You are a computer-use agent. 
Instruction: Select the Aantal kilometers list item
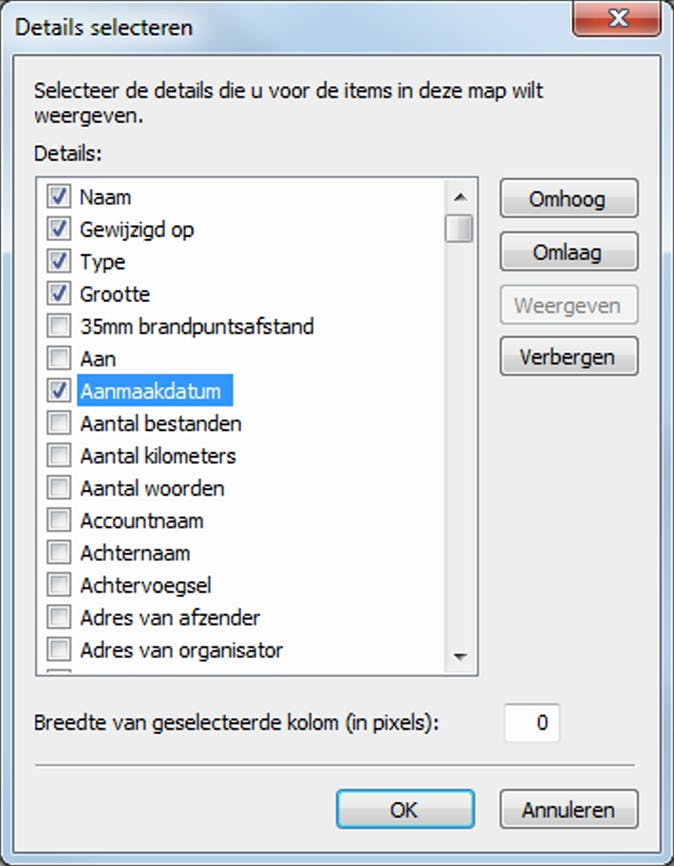(x=158, y=456)
